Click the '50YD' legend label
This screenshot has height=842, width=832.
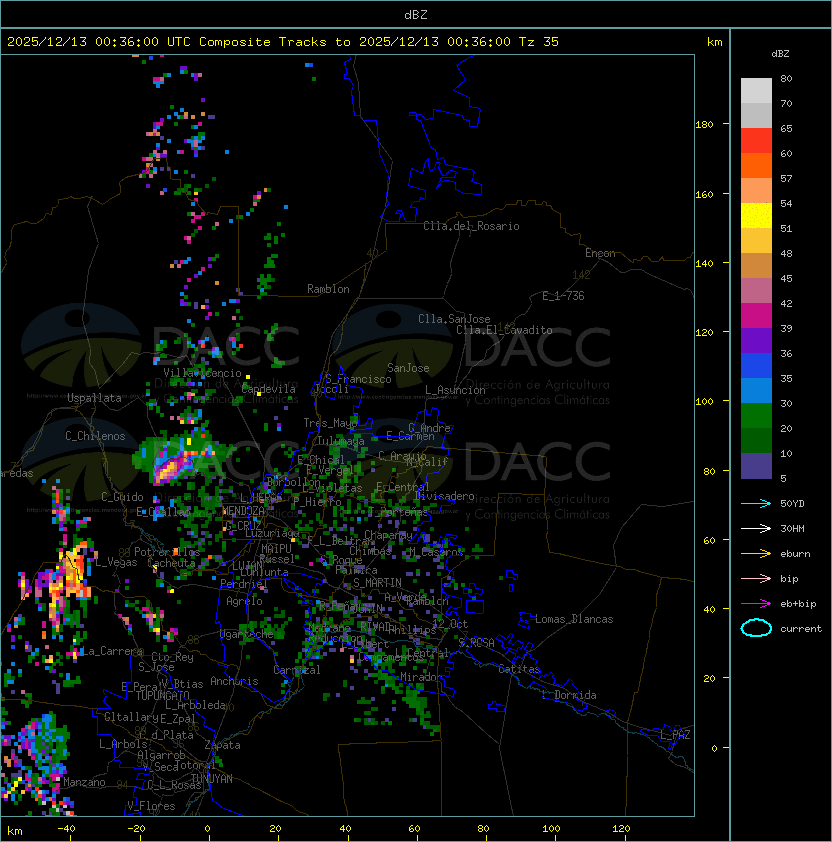tap(792, 503)
